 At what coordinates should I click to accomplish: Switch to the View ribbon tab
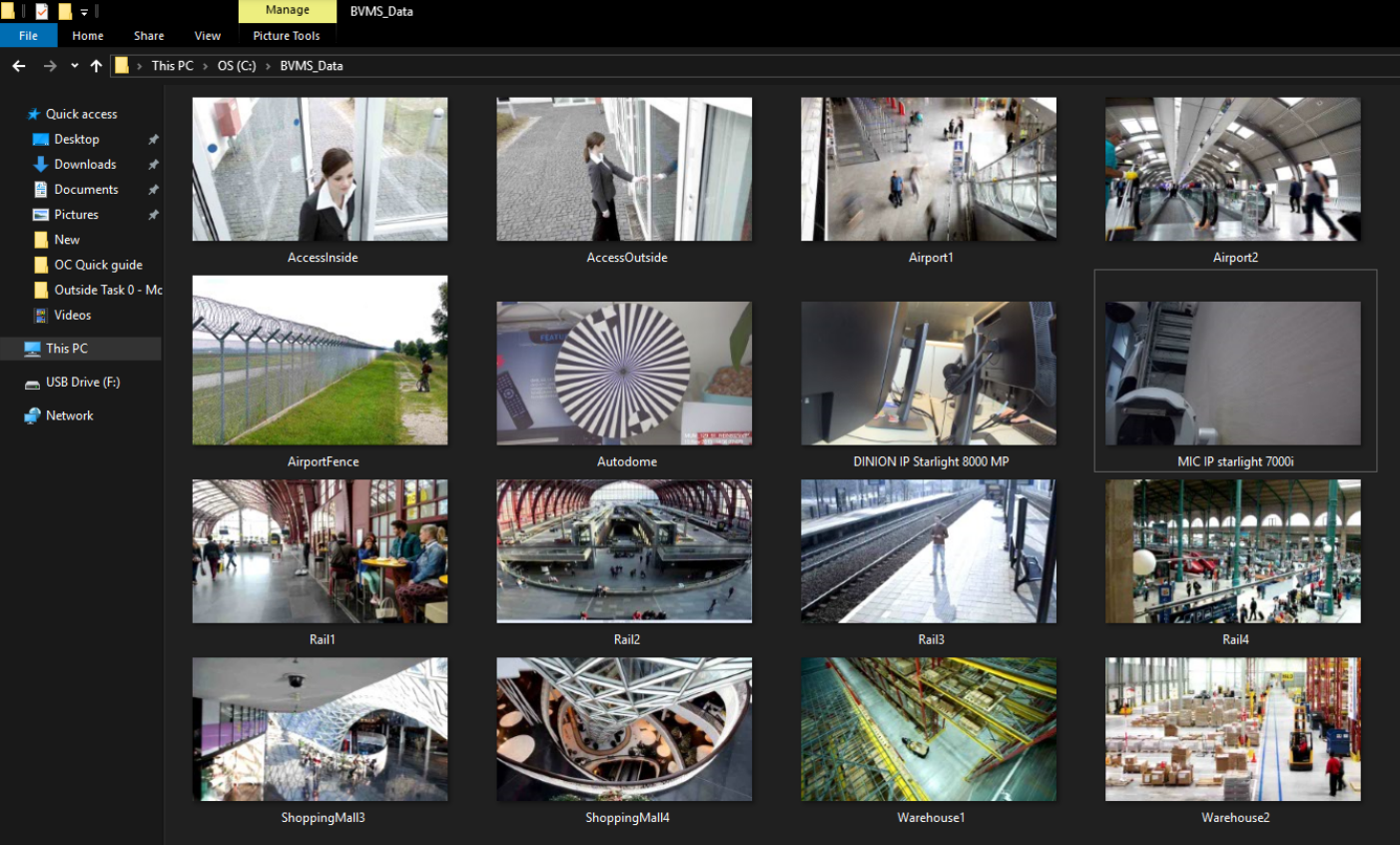coord(207,36)
